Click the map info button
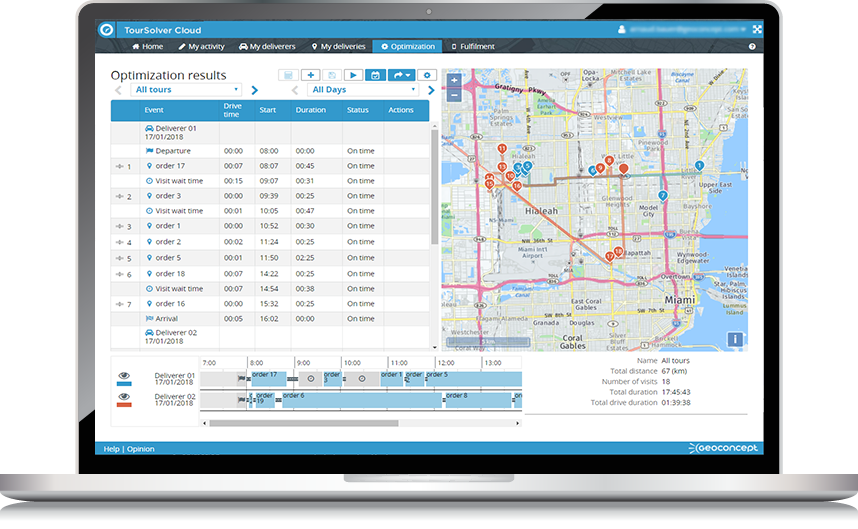 [x=735, y=339]
